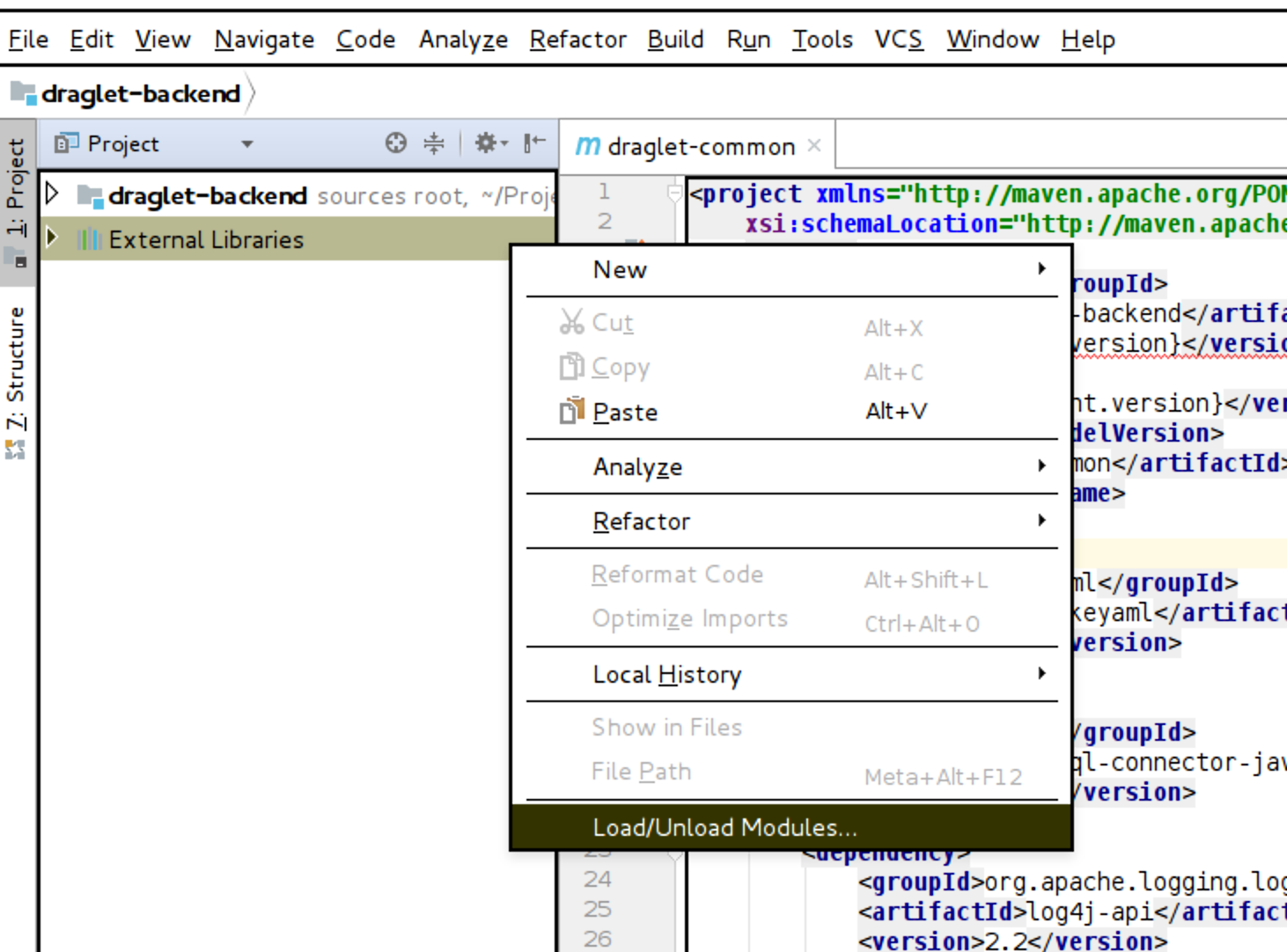Open the Help menu
The width and height of the screenshot is (1287, 952).
1088,40
